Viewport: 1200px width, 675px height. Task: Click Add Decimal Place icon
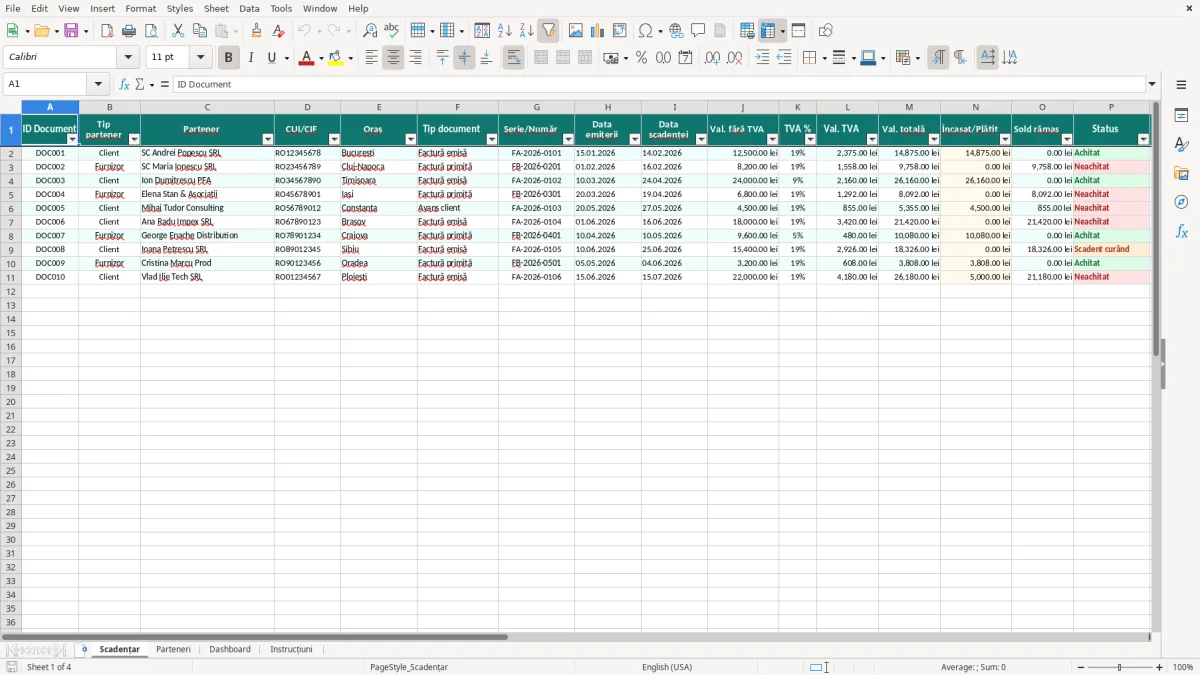(712, 58)
